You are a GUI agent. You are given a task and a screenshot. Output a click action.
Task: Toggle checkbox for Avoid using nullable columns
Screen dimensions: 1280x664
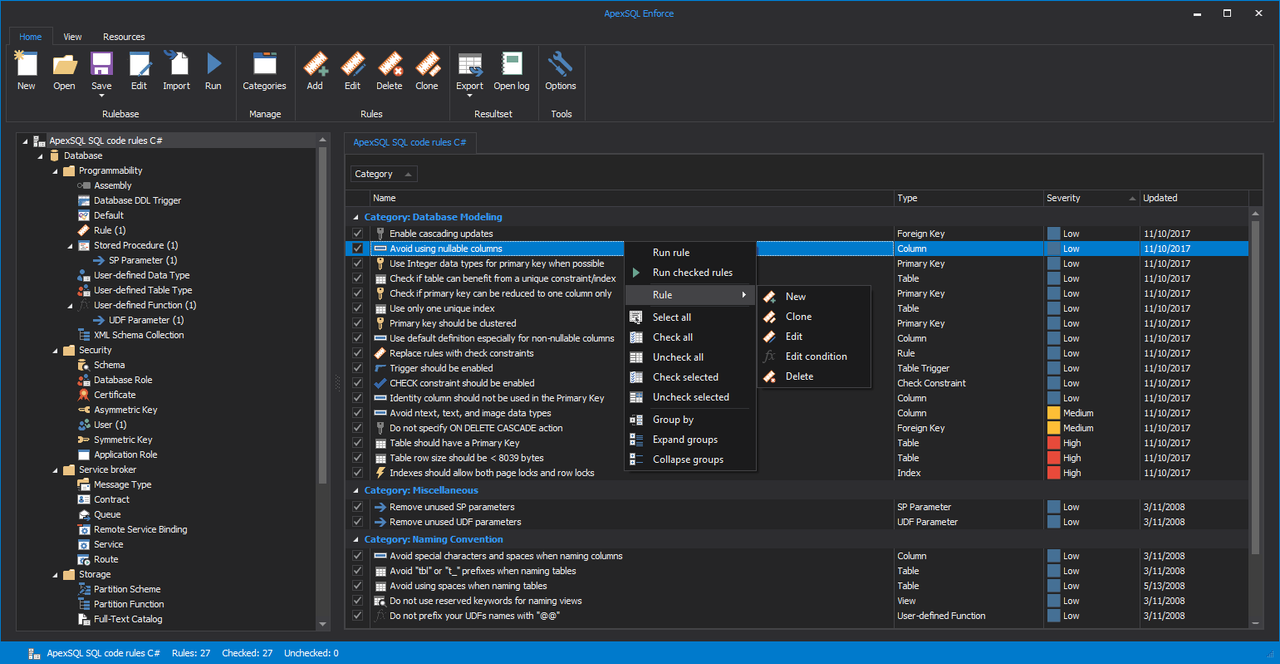point(357,249)
